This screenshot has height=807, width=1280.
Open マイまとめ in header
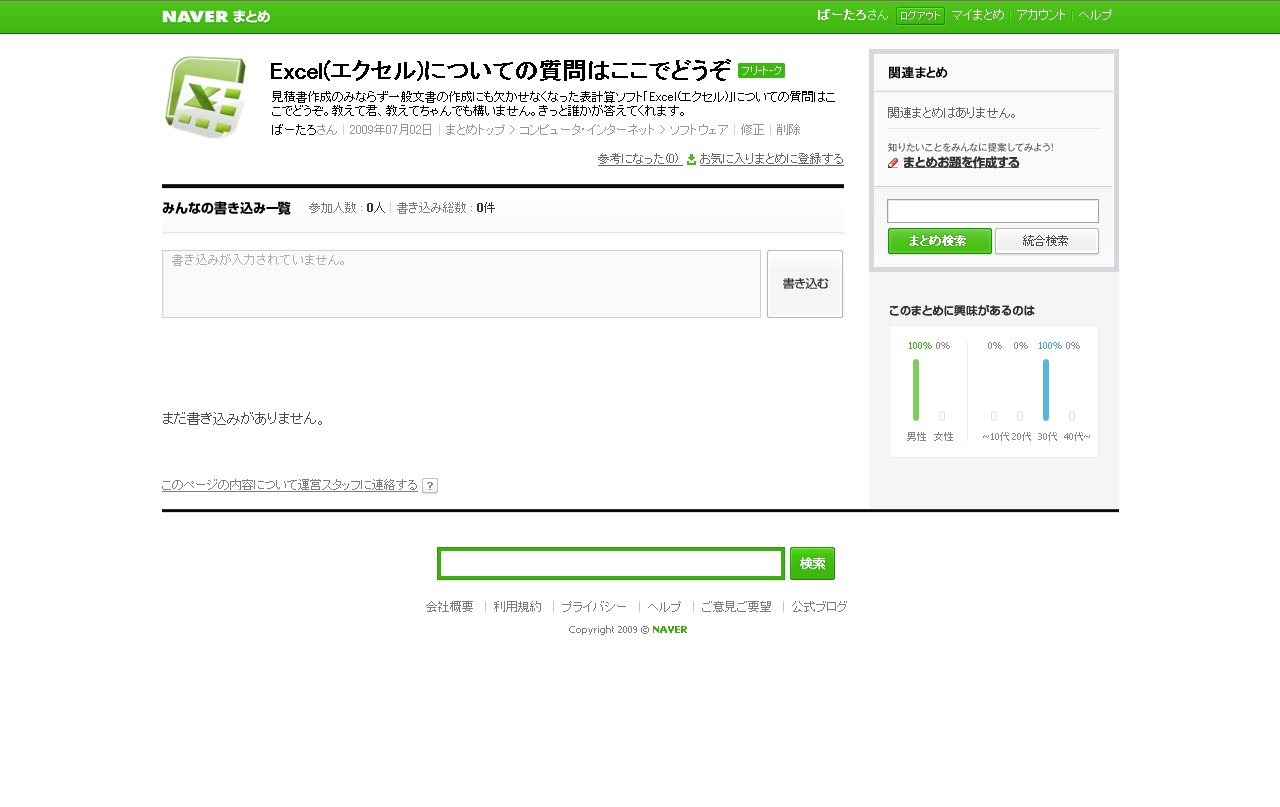[x=977, y=15]
